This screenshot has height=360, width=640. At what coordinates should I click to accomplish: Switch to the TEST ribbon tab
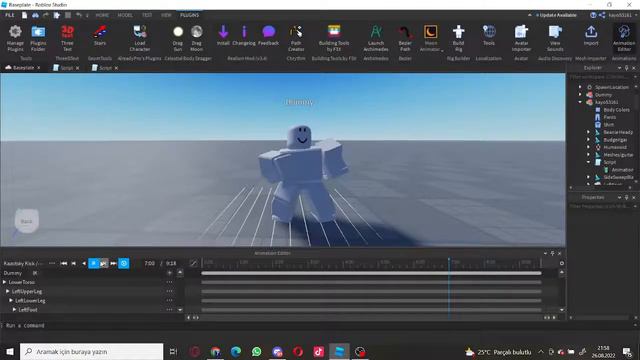pos(147,15)
